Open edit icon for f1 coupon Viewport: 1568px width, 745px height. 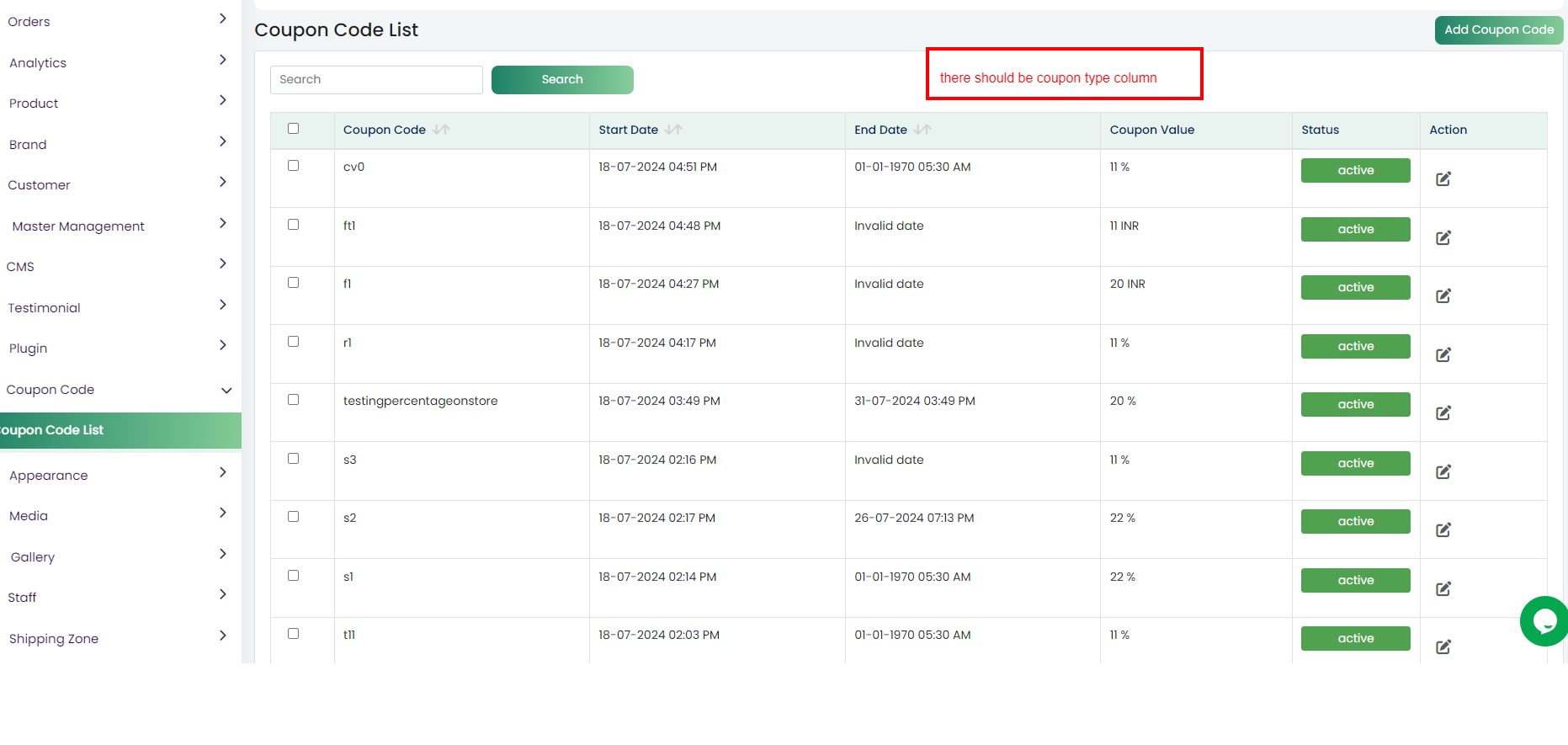click(x=1443, y=295)
